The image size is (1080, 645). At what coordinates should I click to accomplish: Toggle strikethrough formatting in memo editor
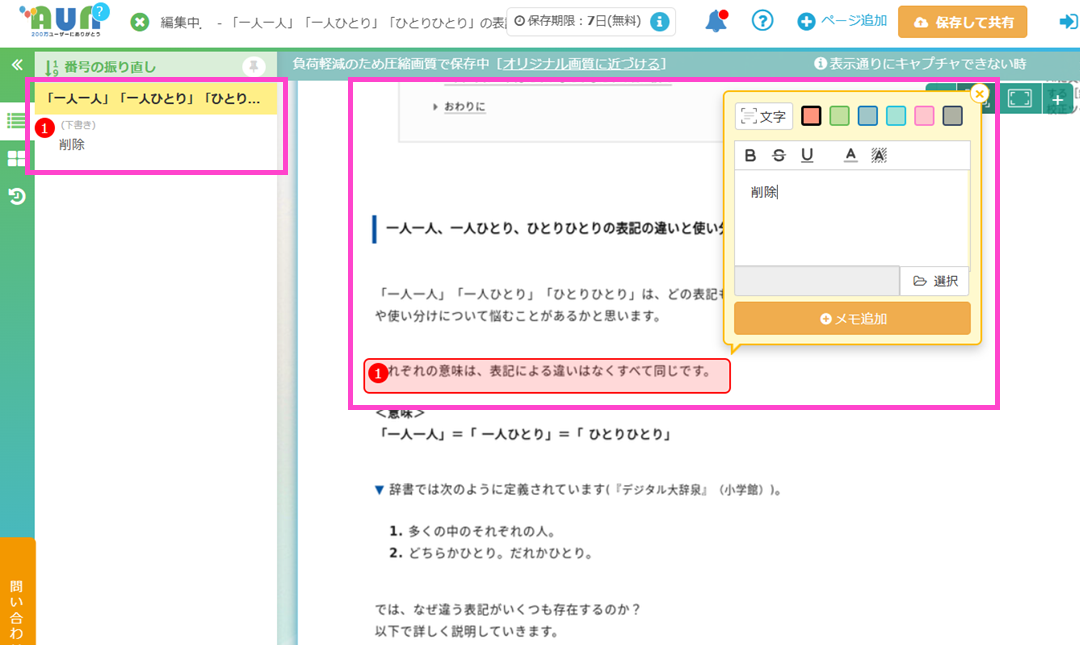pos(778,155)
